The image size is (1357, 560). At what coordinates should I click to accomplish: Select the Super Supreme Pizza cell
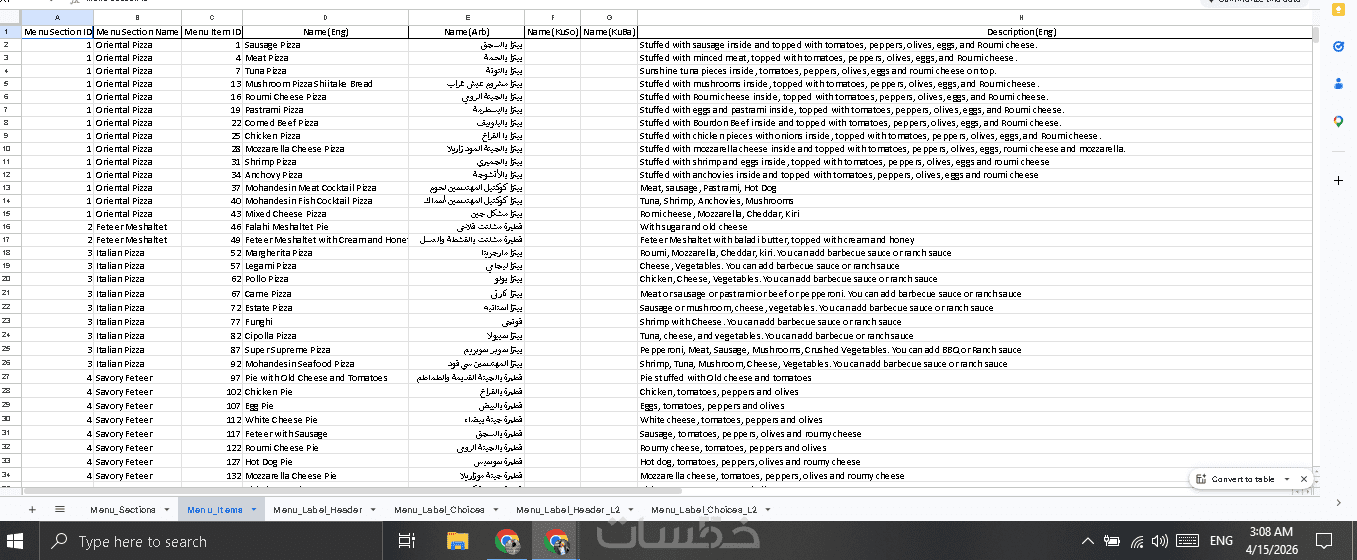pos(326,350)
